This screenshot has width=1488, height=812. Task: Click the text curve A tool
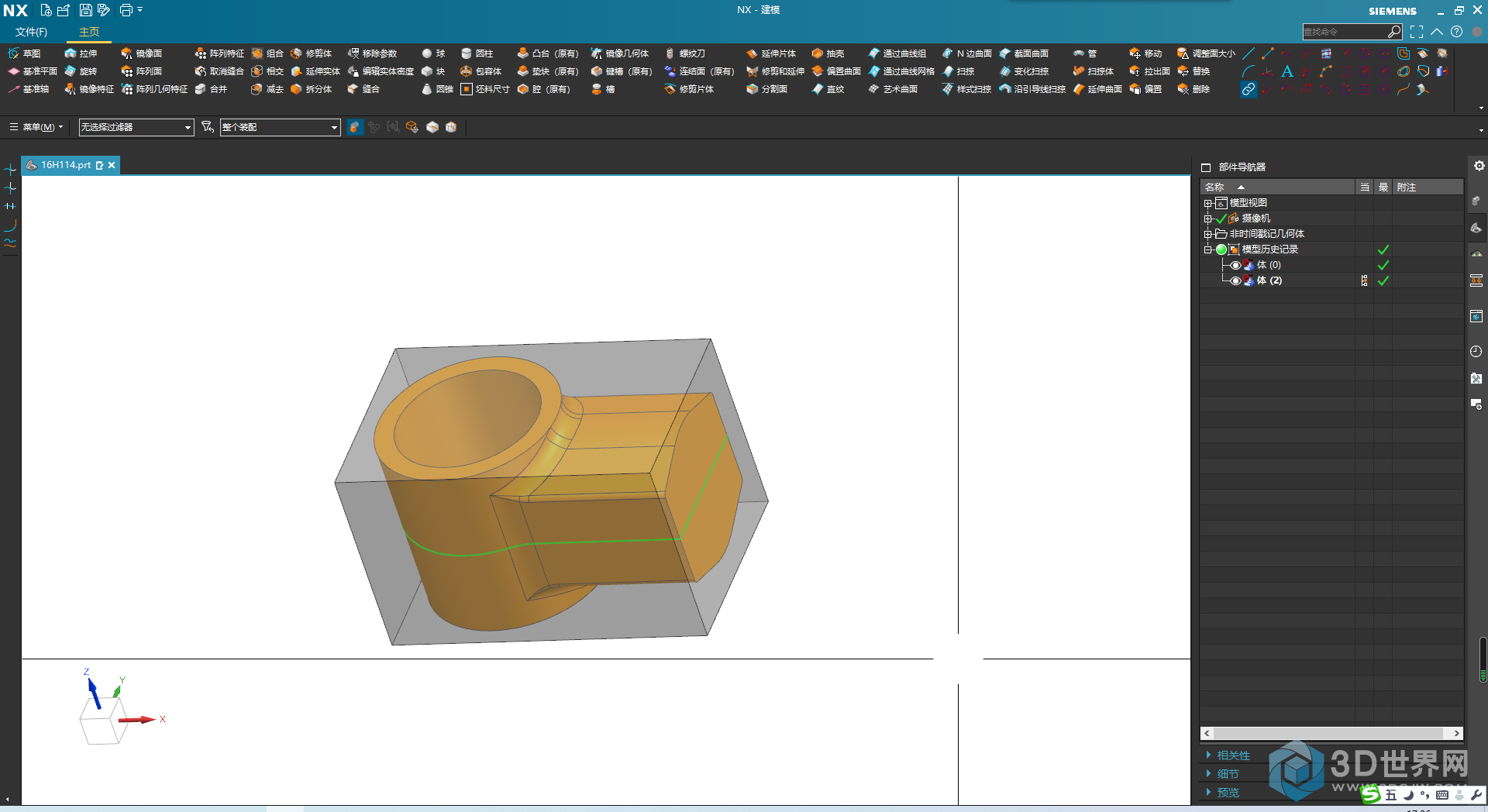1287,71
